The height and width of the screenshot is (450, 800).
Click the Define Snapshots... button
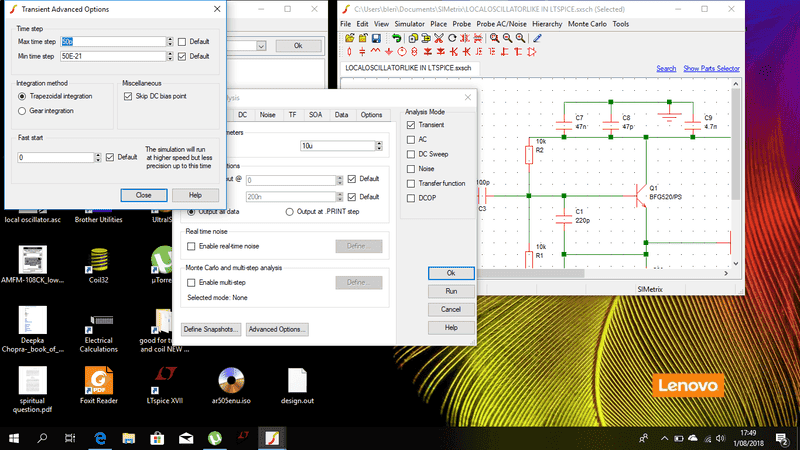210,330
